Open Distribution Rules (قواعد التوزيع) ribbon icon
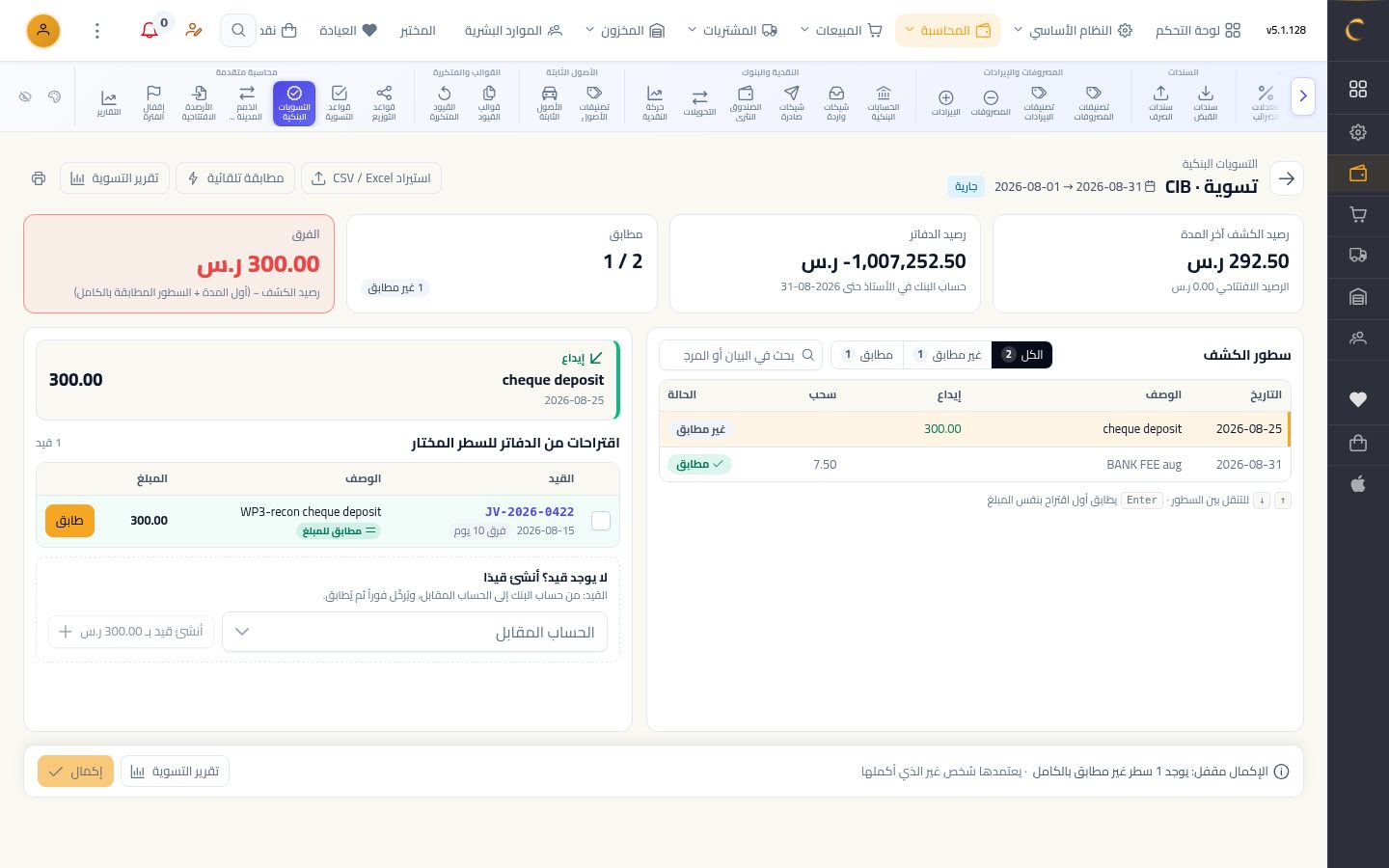Screen dimensions: 1389x868 (x=384, y=103)
